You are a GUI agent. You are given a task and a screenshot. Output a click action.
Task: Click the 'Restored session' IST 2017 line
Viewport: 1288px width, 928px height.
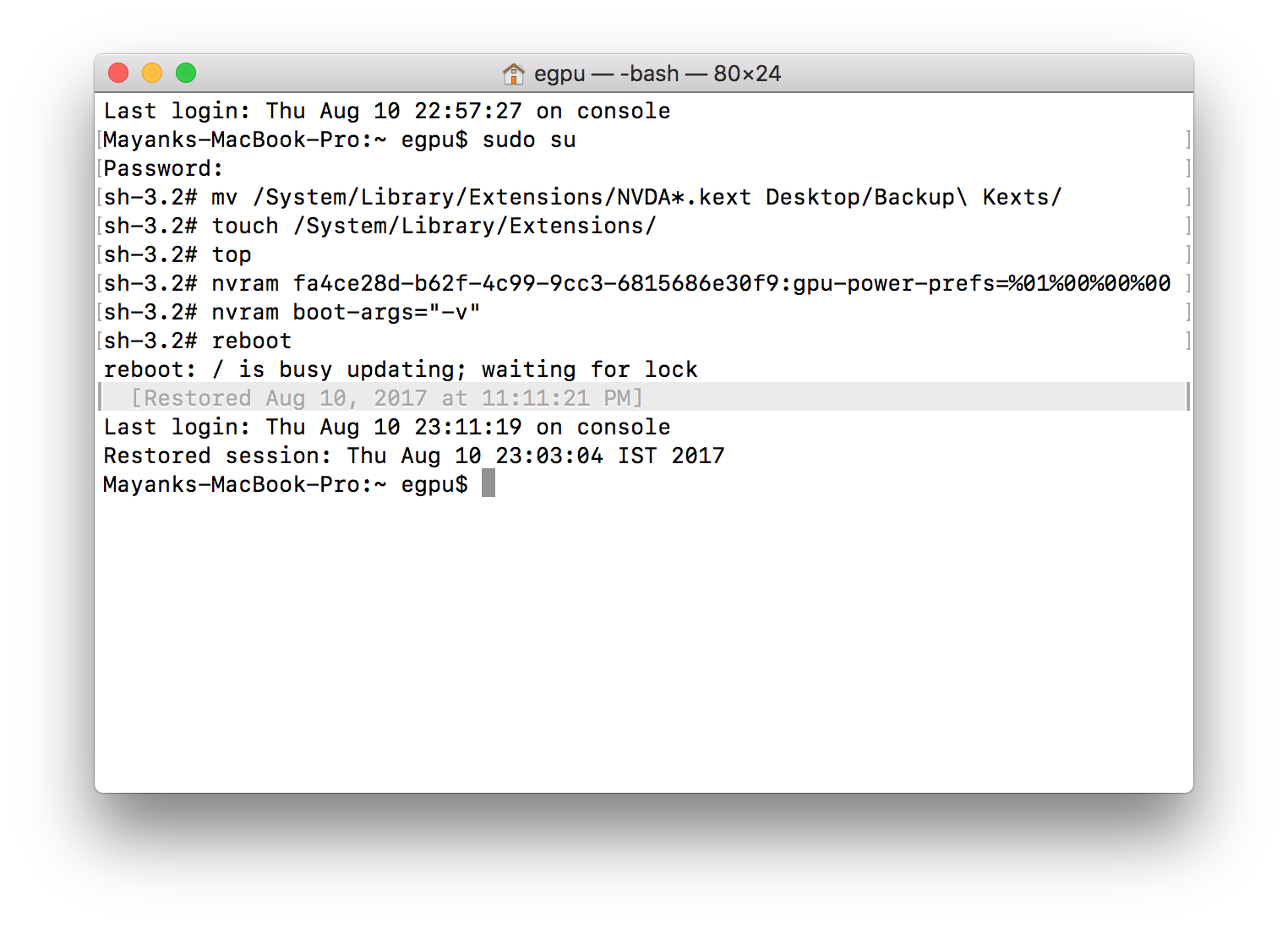pyautogui.click(x=414, y=456)
